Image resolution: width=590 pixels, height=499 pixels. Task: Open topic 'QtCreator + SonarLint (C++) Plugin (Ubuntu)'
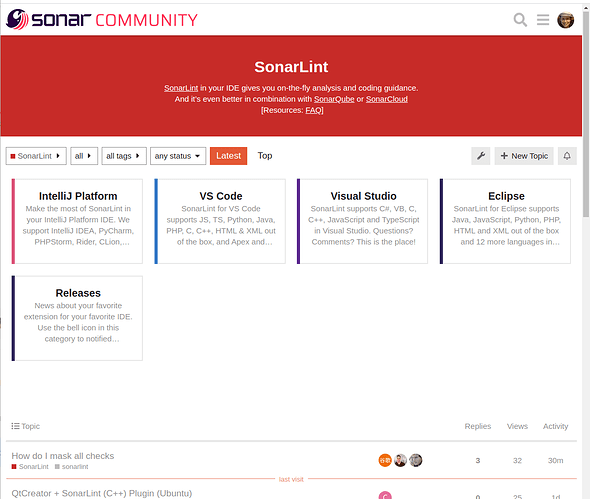tap(102, 493)
